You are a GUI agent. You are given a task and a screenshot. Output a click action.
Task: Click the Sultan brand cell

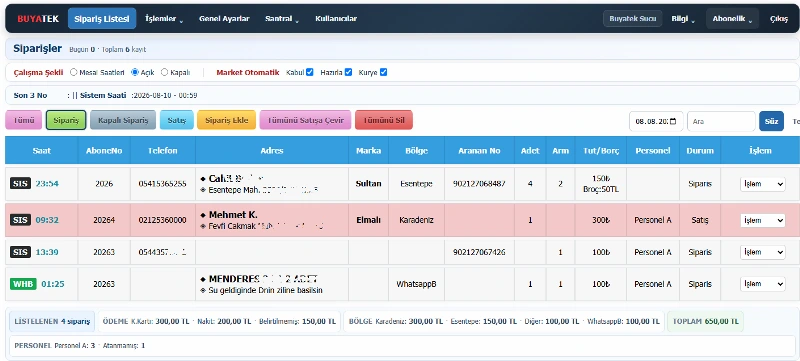(x=368, y=184)
